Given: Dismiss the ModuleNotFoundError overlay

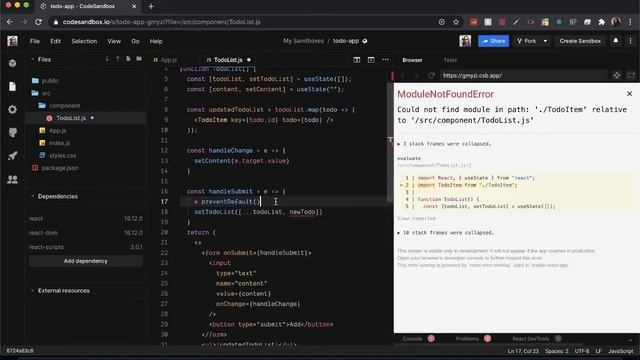Looking at the screenshot, I should [629, 94].
